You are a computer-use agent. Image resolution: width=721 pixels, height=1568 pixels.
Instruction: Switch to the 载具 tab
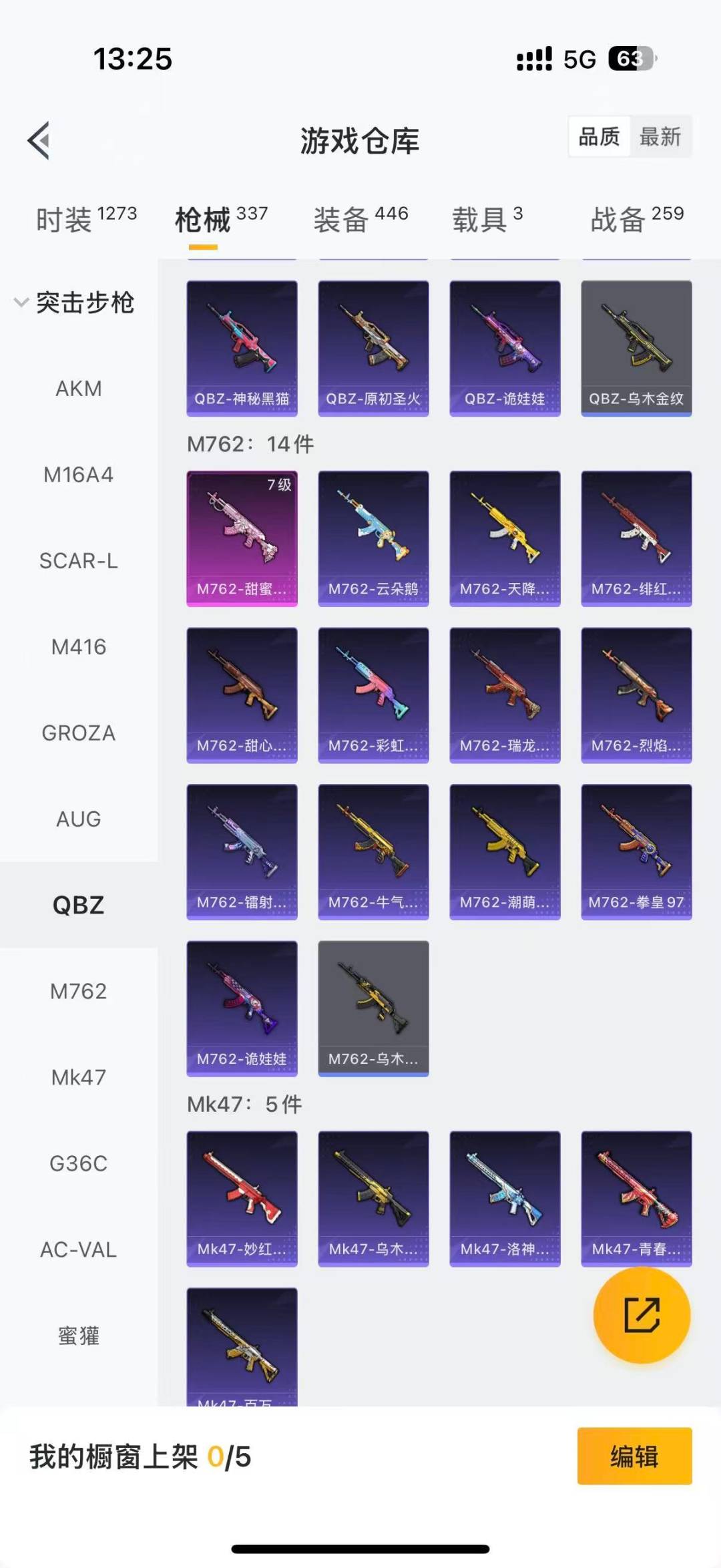pos(487,220)
